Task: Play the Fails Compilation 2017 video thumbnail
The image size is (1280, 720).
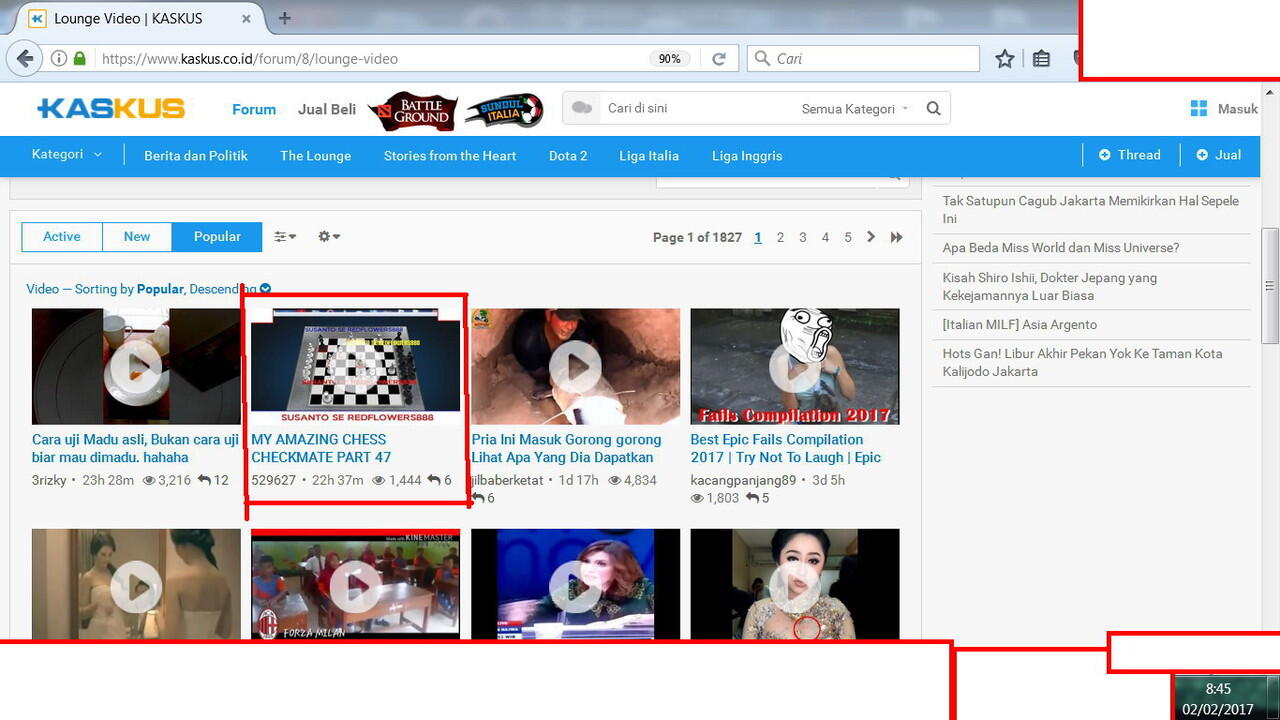Action: (x=795, y=366)
